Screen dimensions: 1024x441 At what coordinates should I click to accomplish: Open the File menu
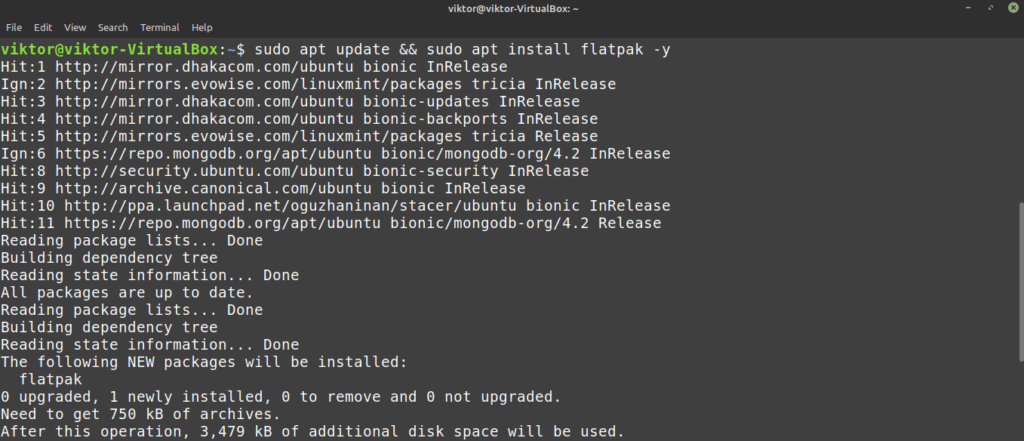[15, 27]
